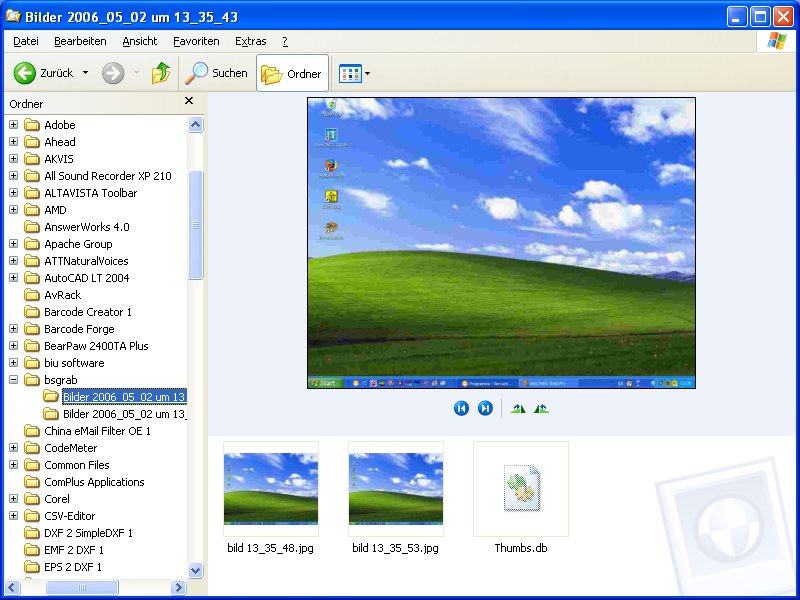Open the Suchen search tool
800x600 pixels.
pyautogui.click(x=216, y=73)
